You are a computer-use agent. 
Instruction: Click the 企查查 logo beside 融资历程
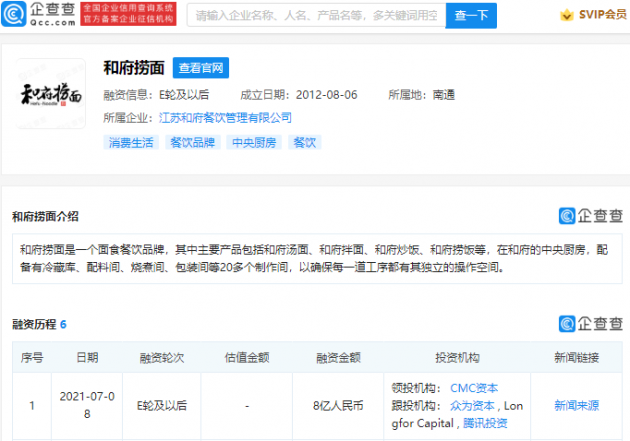(x=591, y=324)
